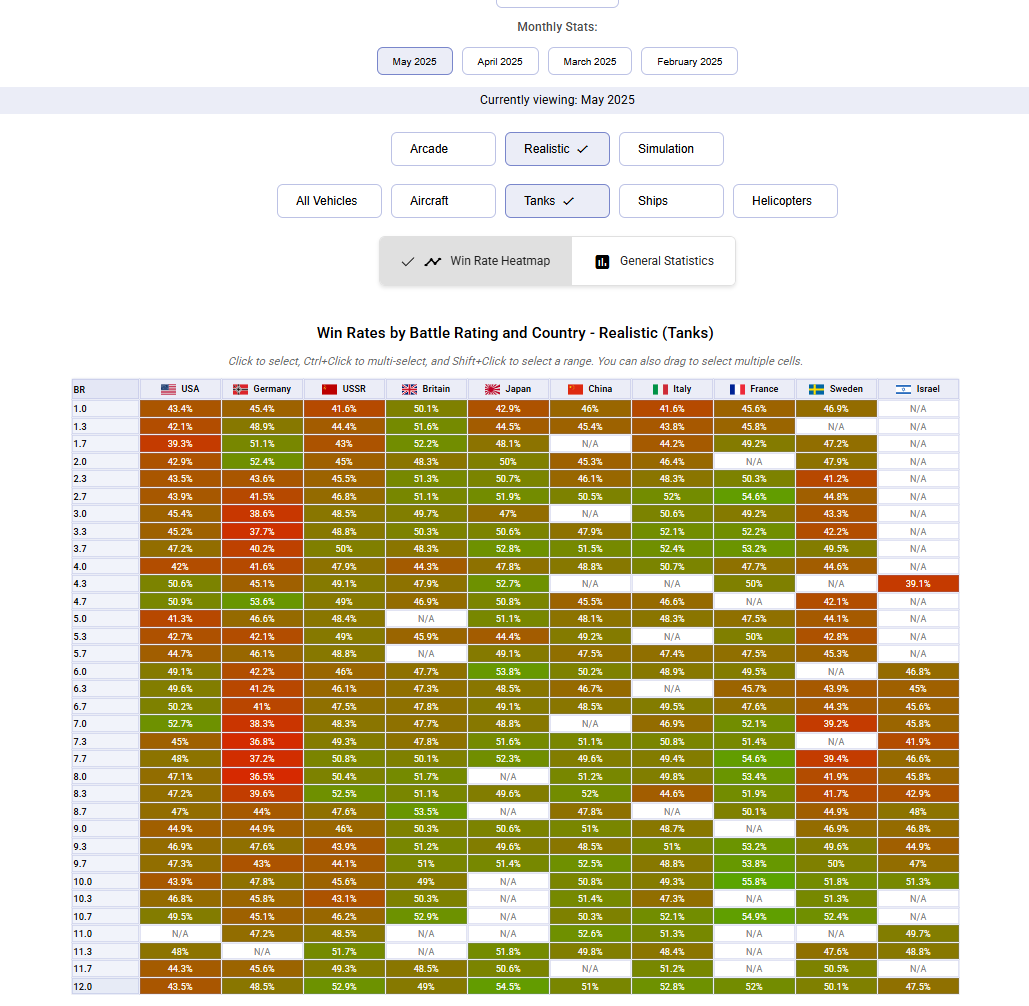Click USA 39.3% cell at BR 1.7
Viewport: 1029px width, 1006px height.
pyautogui.click(x=180, y=444)
